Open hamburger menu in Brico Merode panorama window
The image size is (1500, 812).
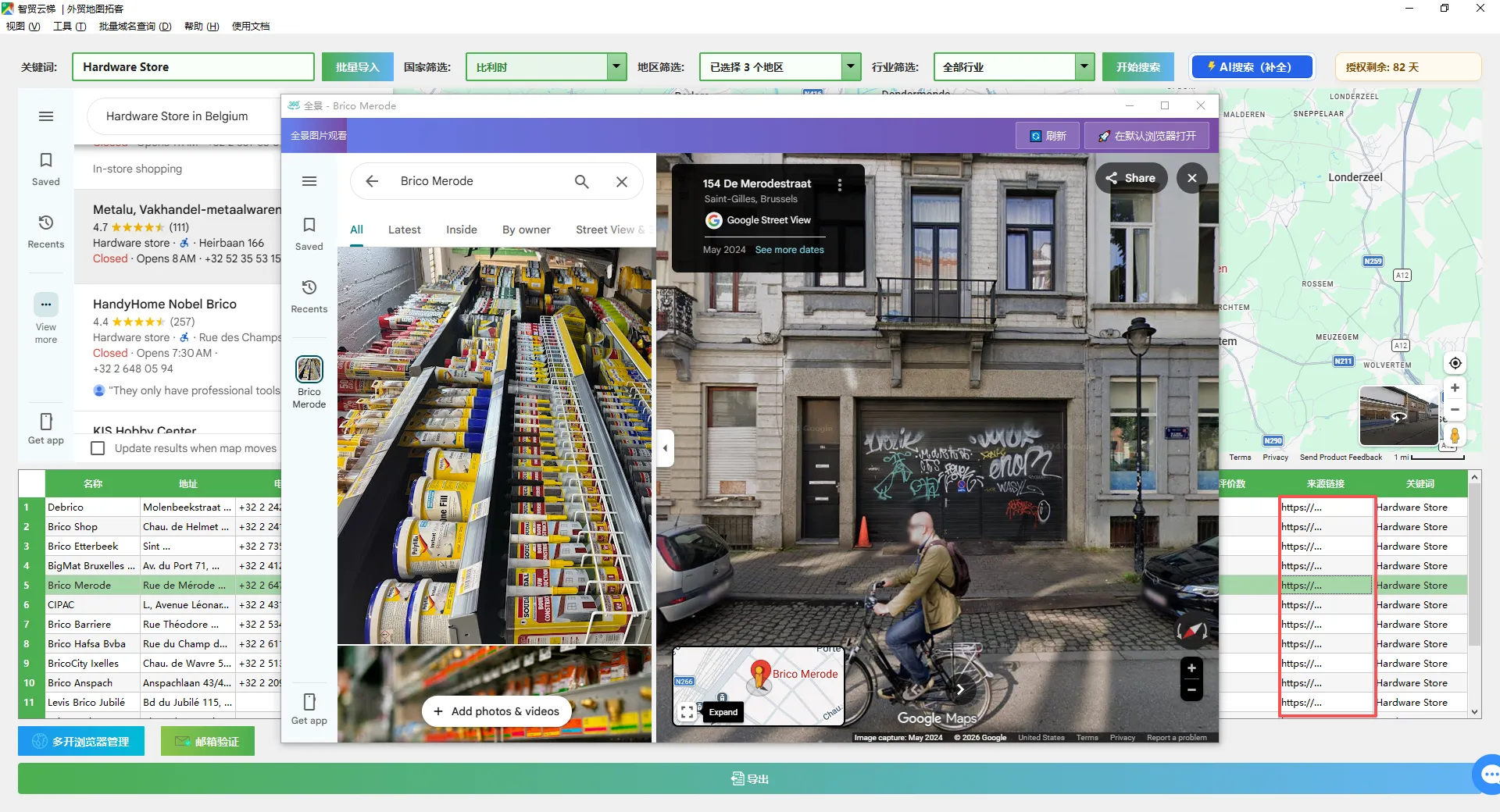309,181
